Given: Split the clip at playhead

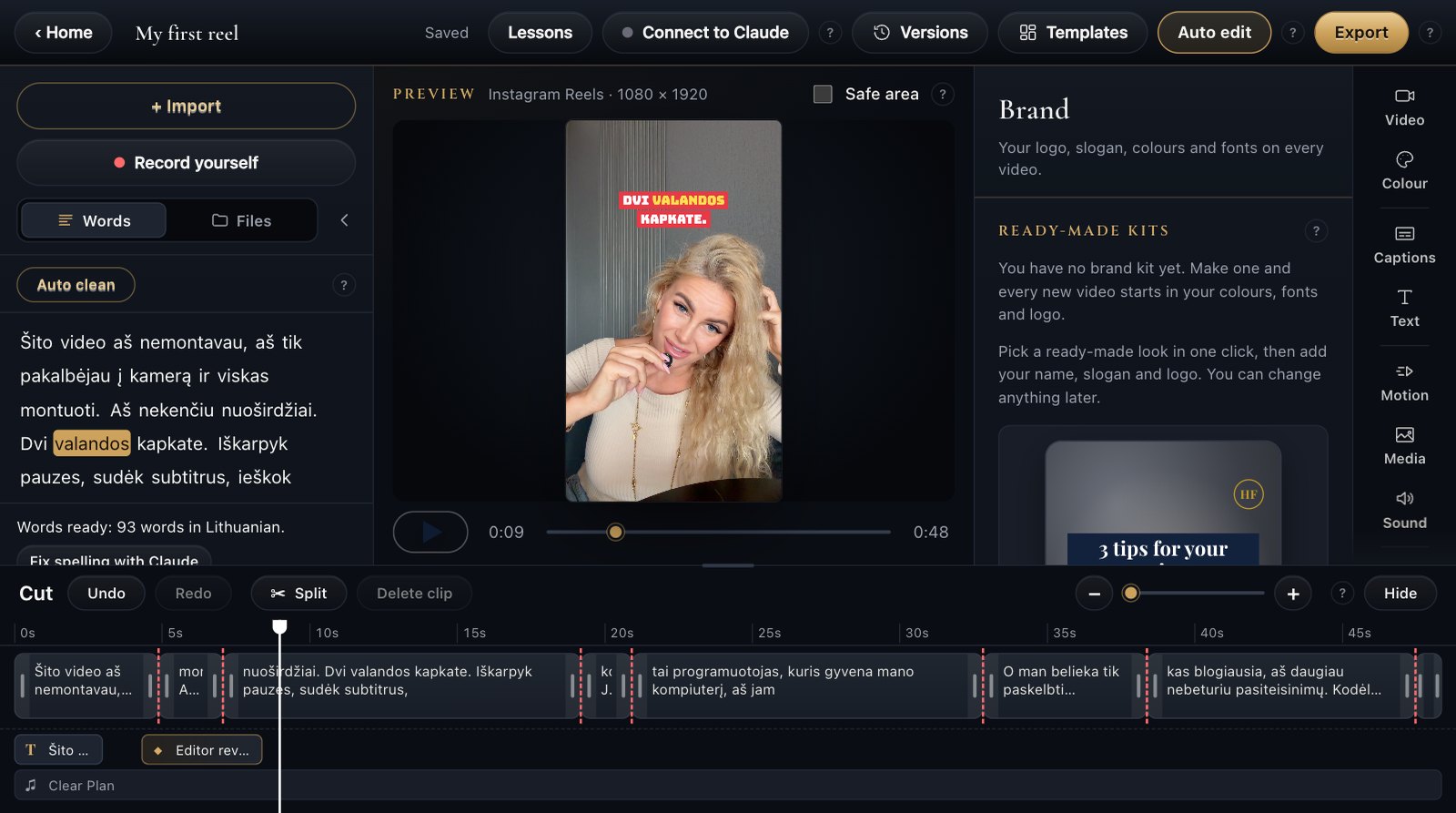Looking at the screenshot, I should [x=298, y=594].
